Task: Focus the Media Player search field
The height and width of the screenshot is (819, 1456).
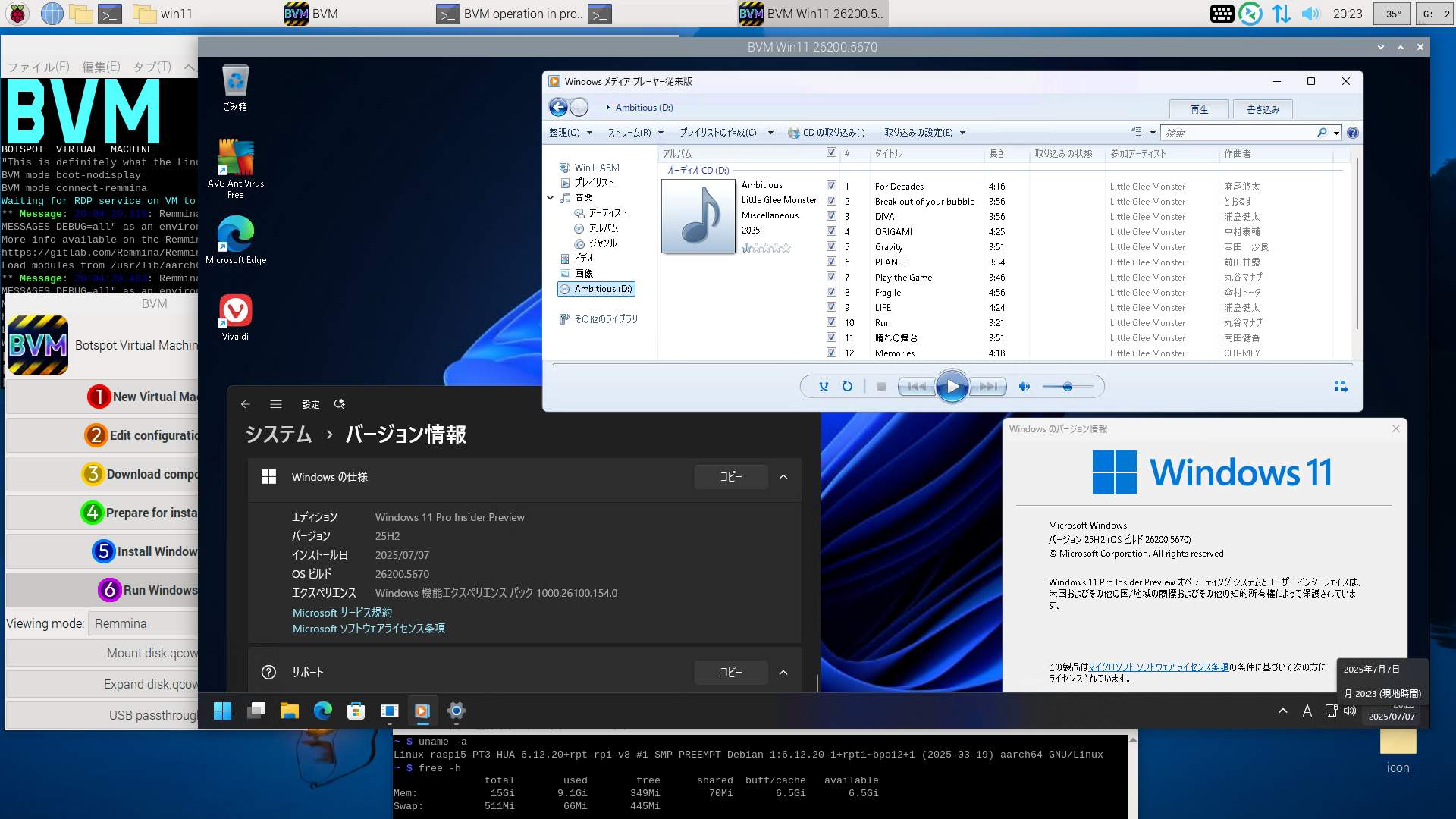Action: [x=1239, y=133]
